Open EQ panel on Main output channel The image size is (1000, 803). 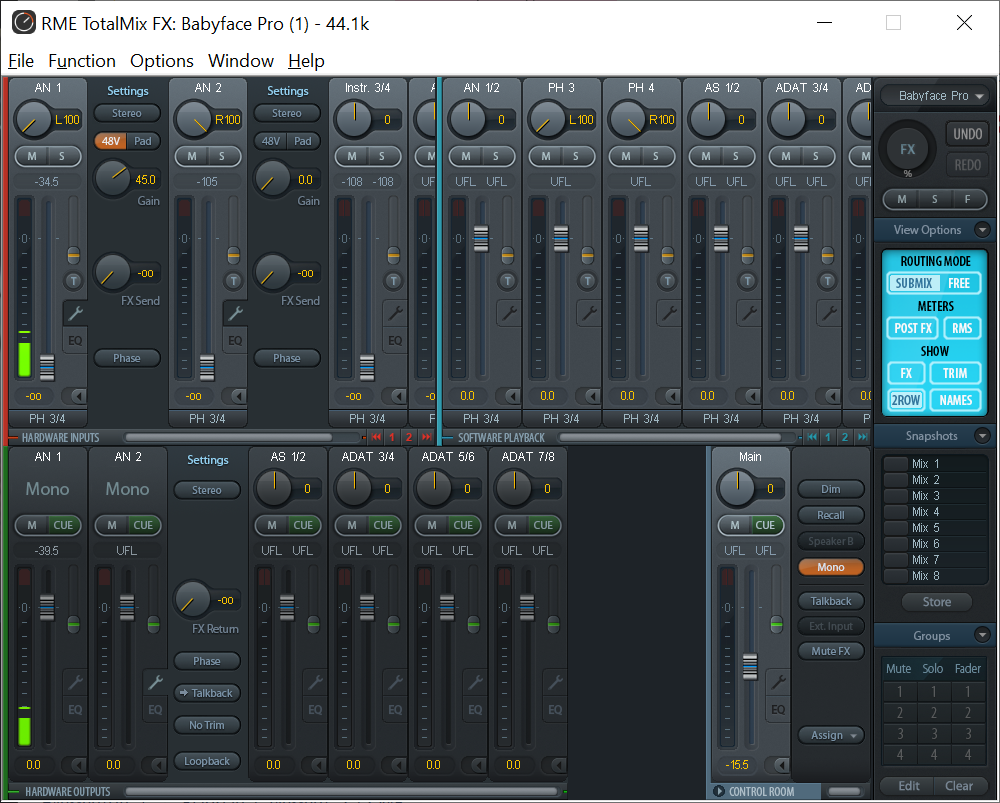click(x=778, y=709)
